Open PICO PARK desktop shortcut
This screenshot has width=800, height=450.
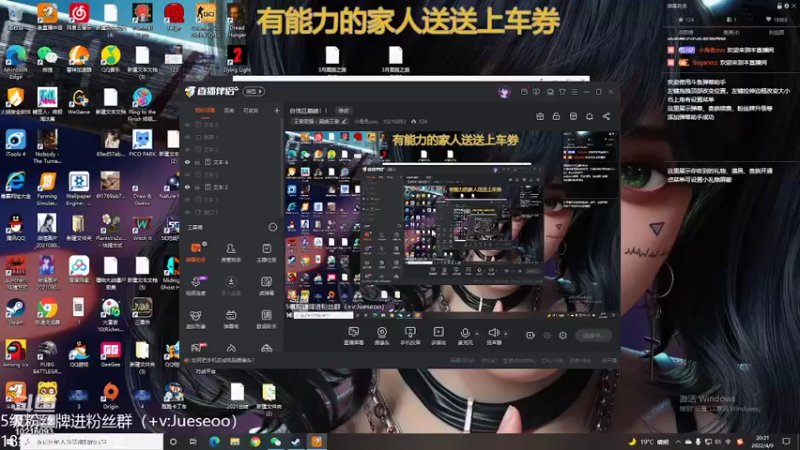click(x=142, y=143)
